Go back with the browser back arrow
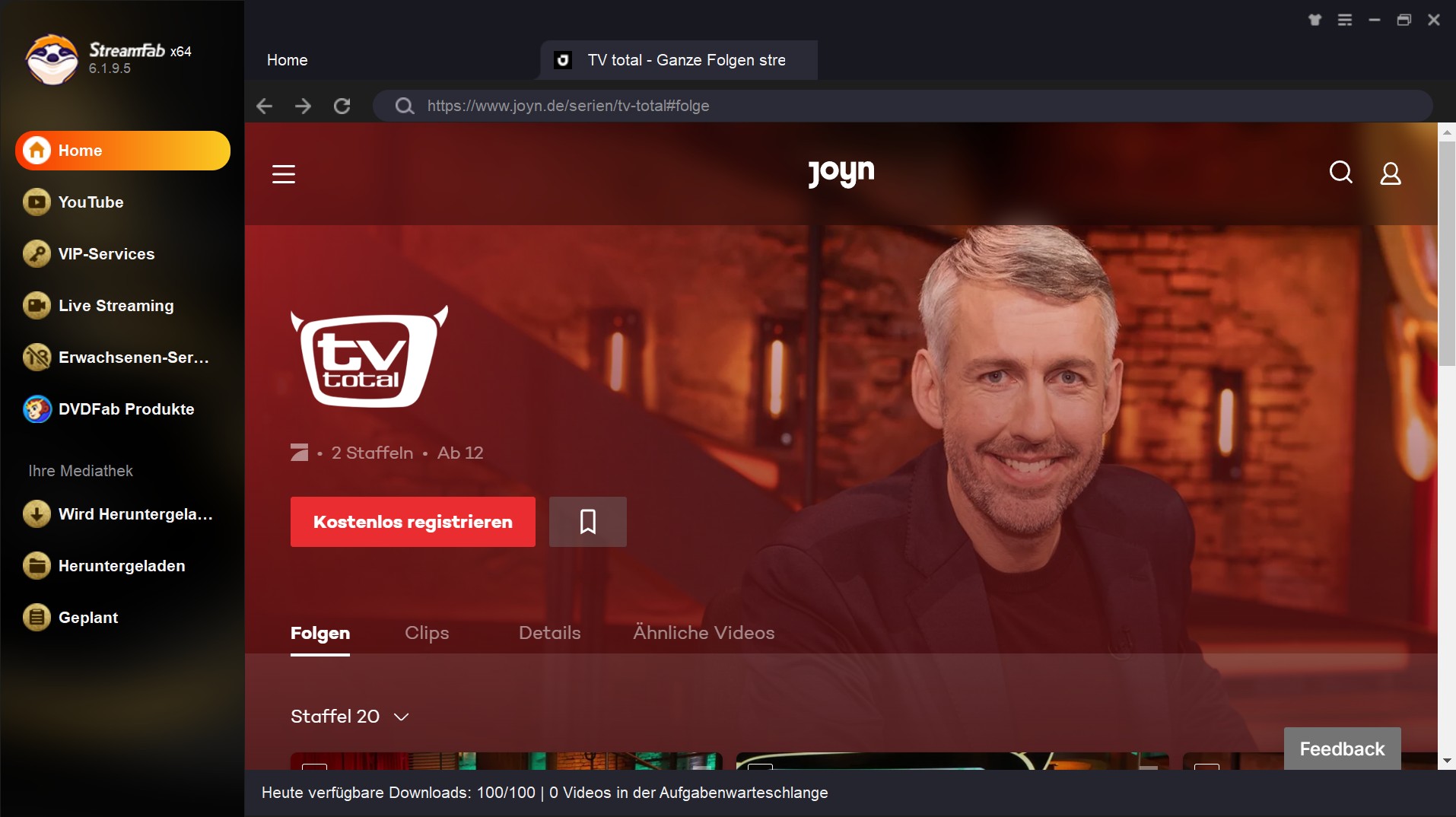 point(264,106)
